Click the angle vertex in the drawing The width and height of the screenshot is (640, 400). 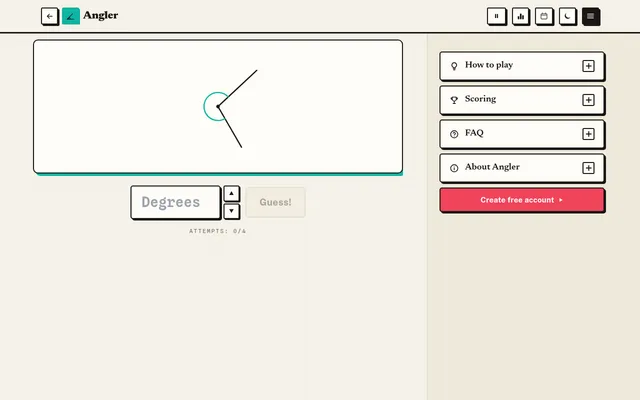pyautogui.click(x=218, y=107)
